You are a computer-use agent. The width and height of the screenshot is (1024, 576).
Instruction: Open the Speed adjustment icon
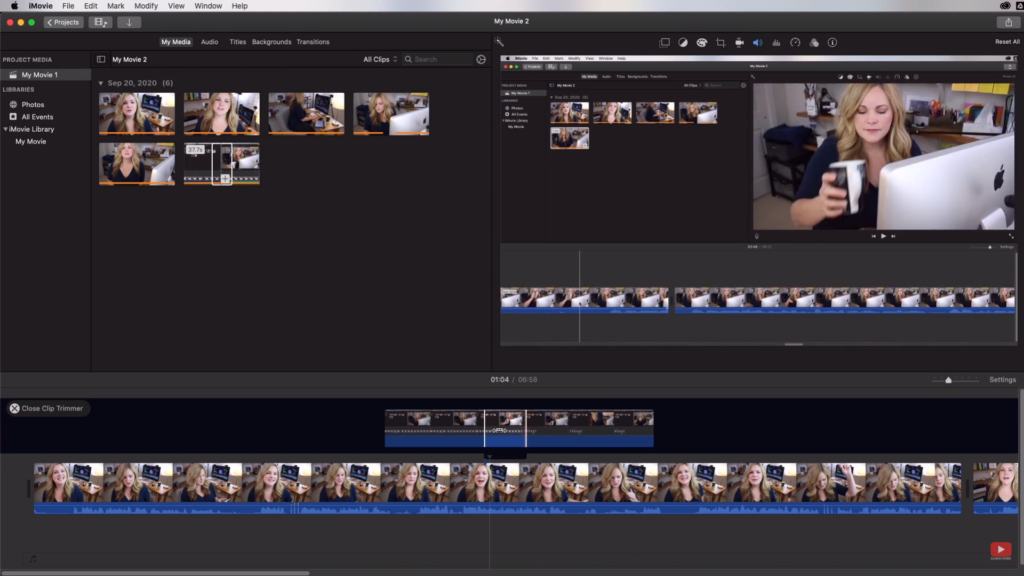click(x=795, y=42)
